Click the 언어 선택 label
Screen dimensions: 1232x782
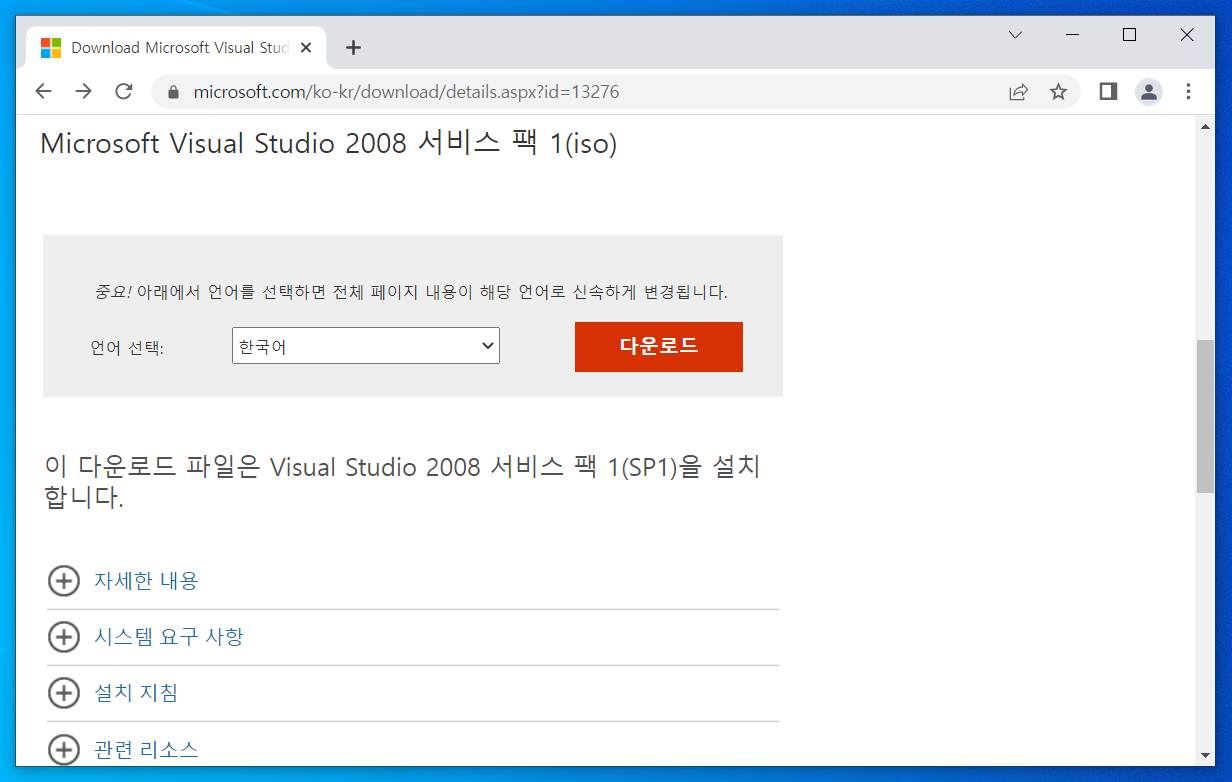[x=127, y=348]
